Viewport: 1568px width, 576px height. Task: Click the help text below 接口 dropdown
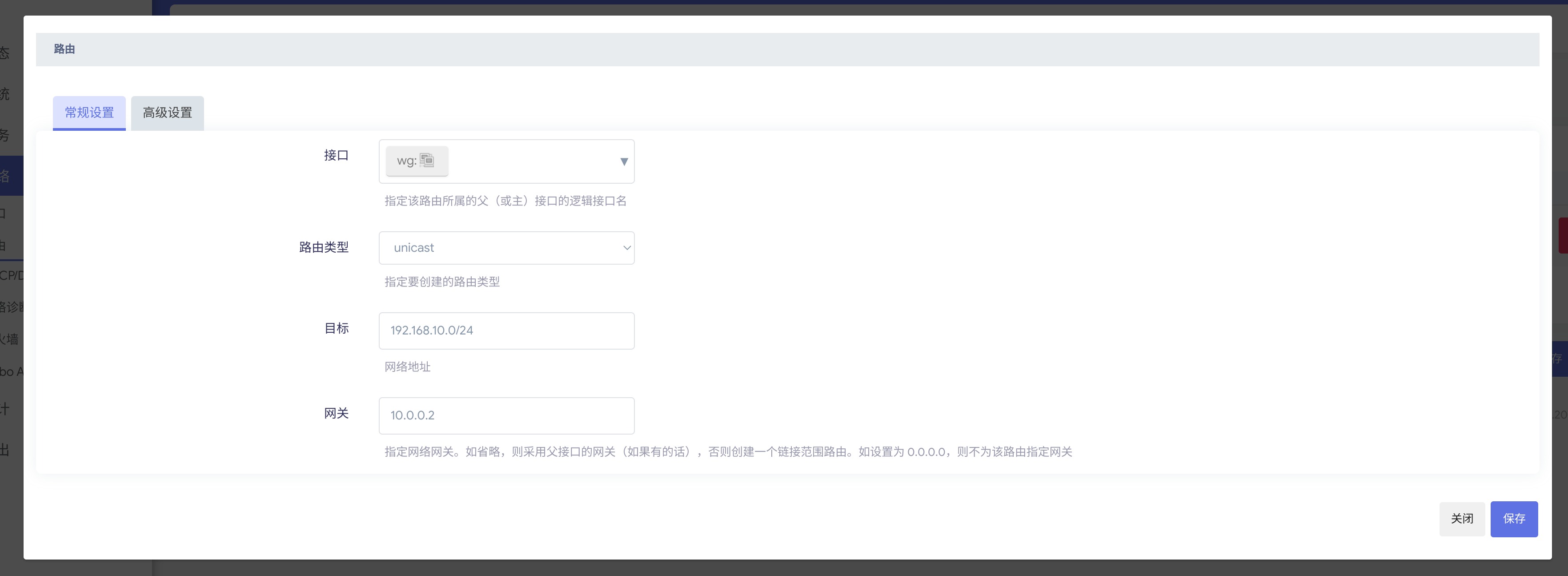coord(505,201)
